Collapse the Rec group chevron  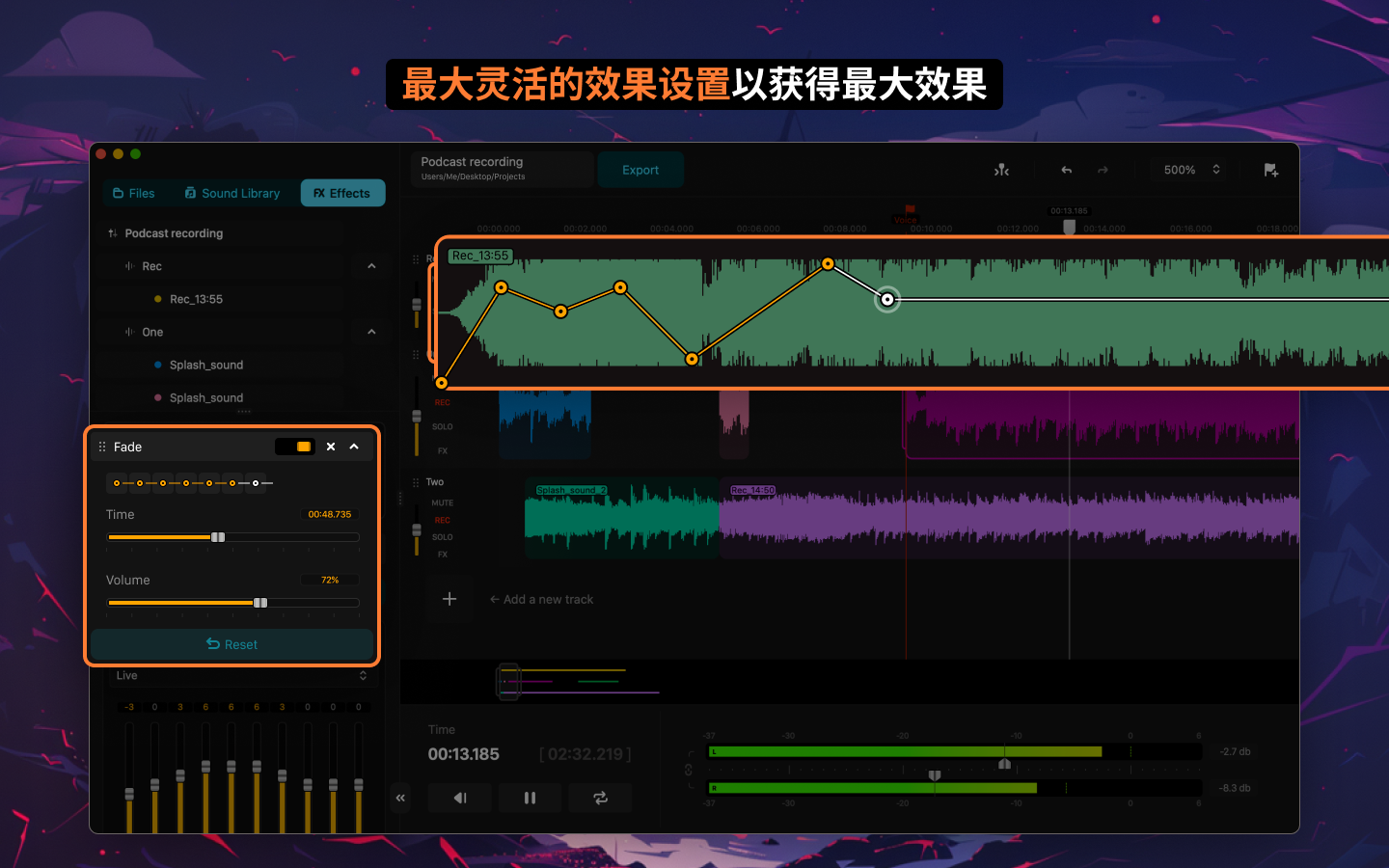[371, 266]
